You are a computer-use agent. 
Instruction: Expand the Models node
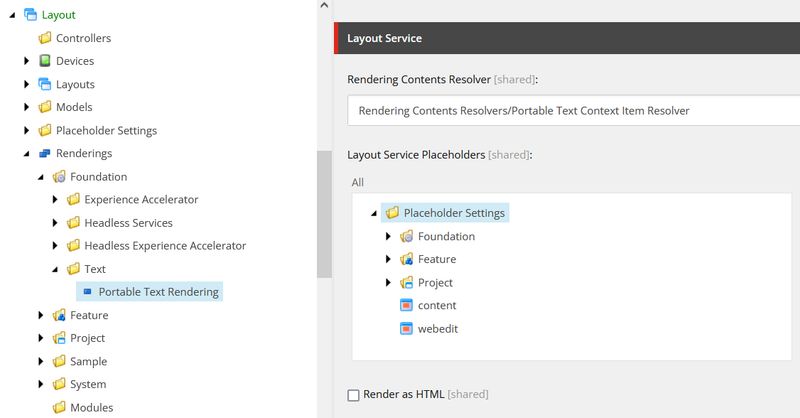[x=27, y=107]
